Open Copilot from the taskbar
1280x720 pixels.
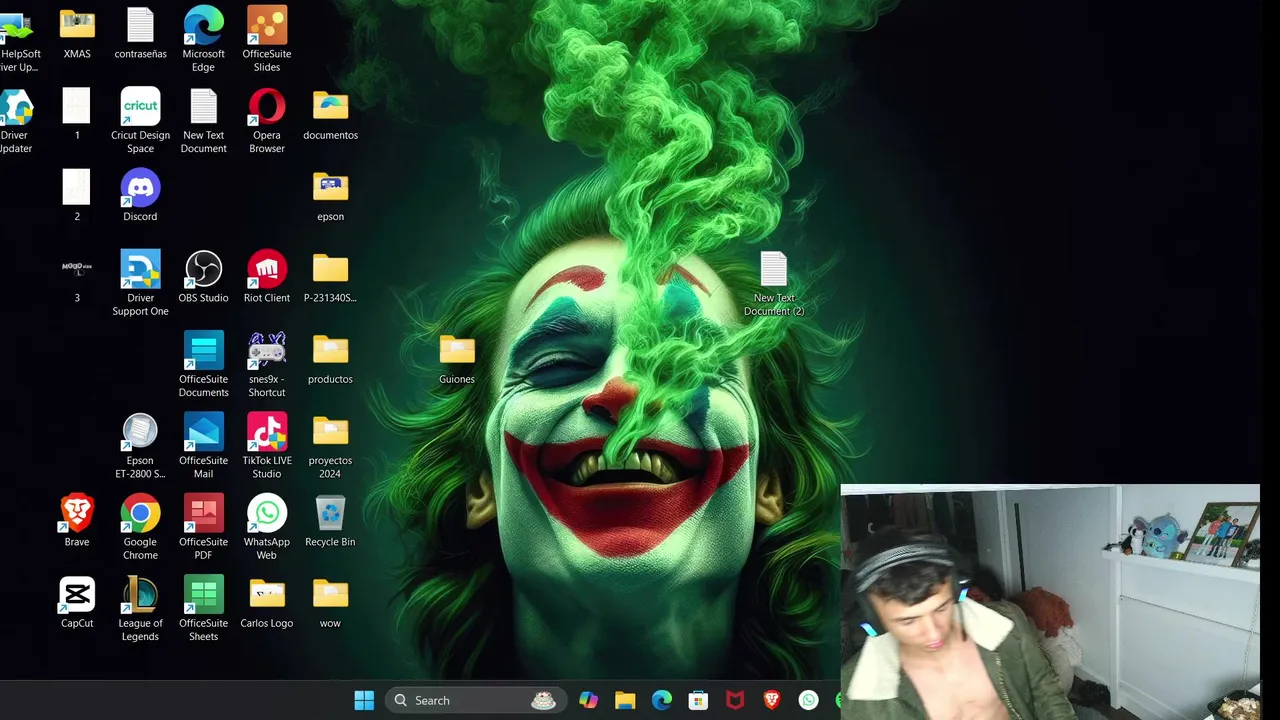point(588,700)
